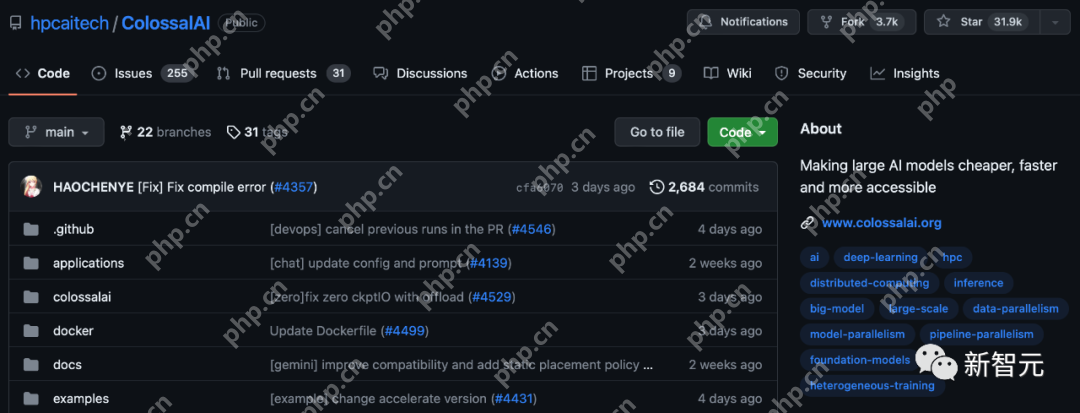
Task: Open the #4499 link in docker commit message
Action: pos(404,331)
